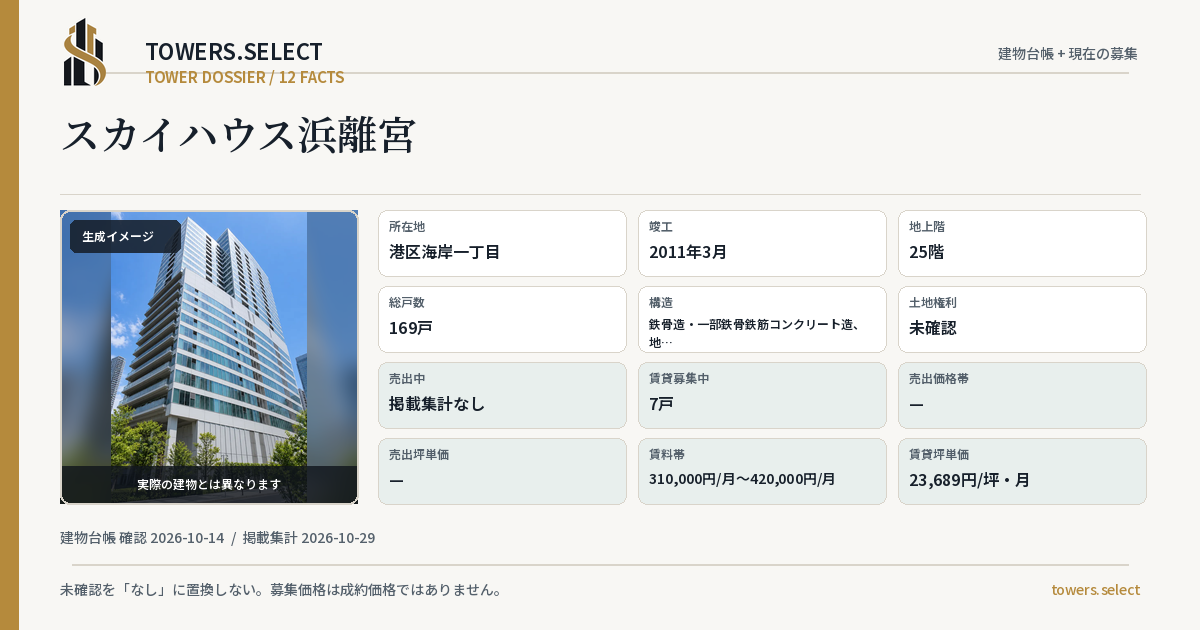
Task: Select the 所在地 港区海岸一丁目 card
Action: 502,243
